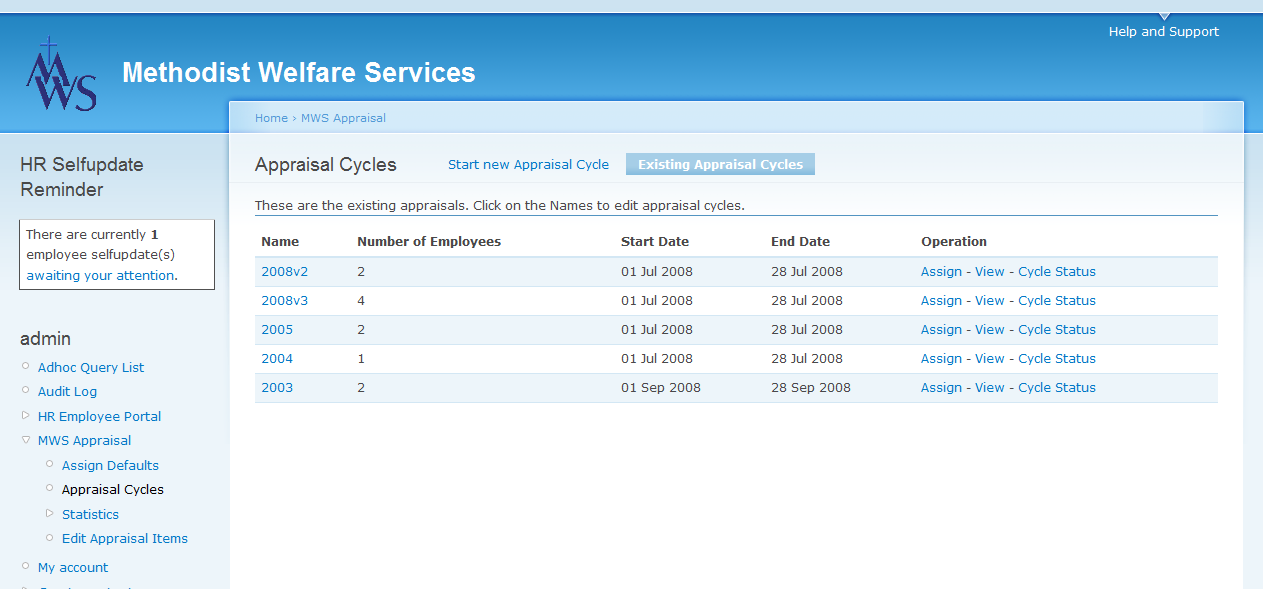Click the Operation column header
The image size is (1263, 589).
click(954, 241)
